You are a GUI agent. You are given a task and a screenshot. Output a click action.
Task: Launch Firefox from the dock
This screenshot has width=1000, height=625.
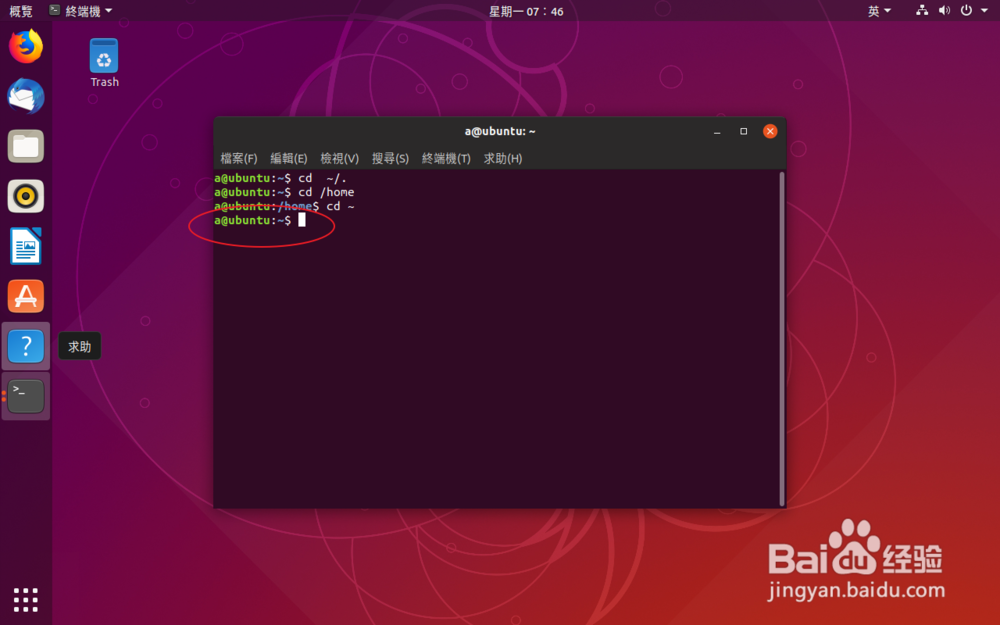[x=26, y=47]
